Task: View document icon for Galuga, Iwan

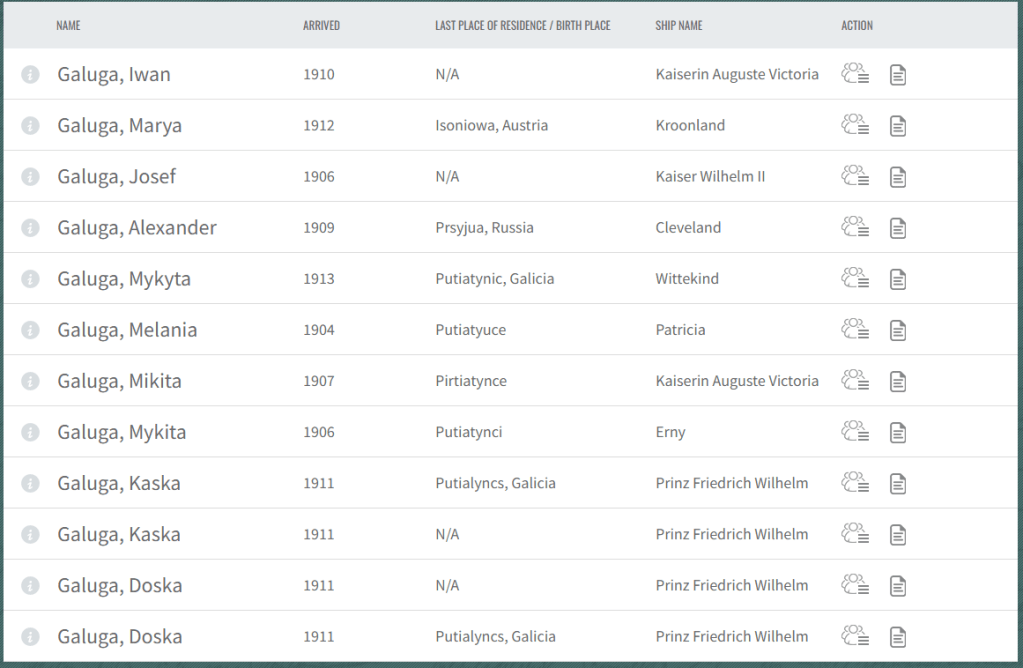Action: coord(898,74)
